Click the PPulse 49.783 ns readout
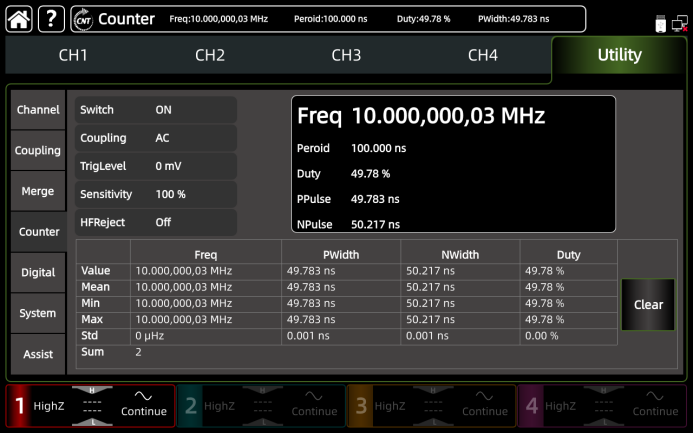 pyautogui.click(x=348, y=199)
